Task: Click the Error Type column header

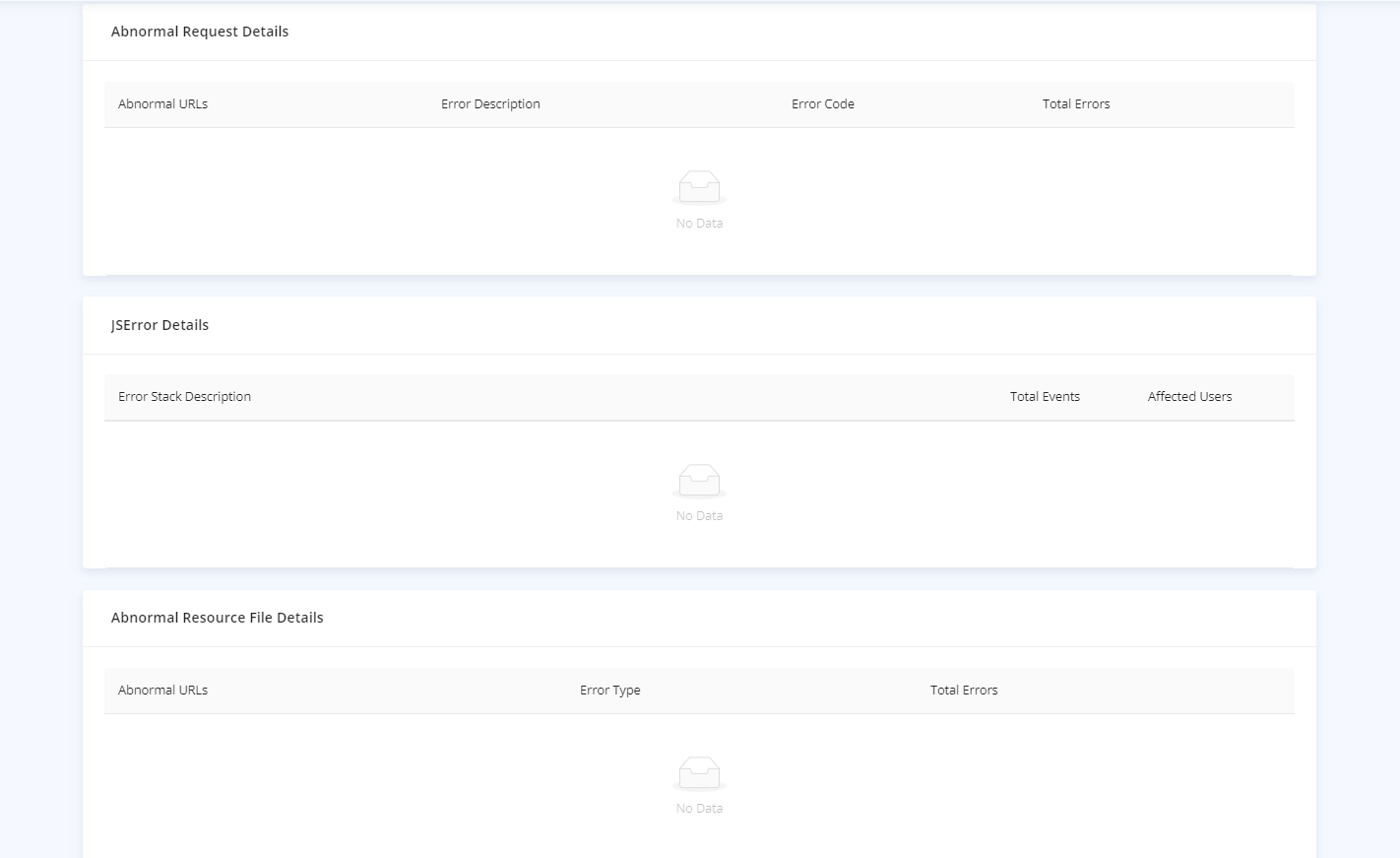Action: point(610,691)
